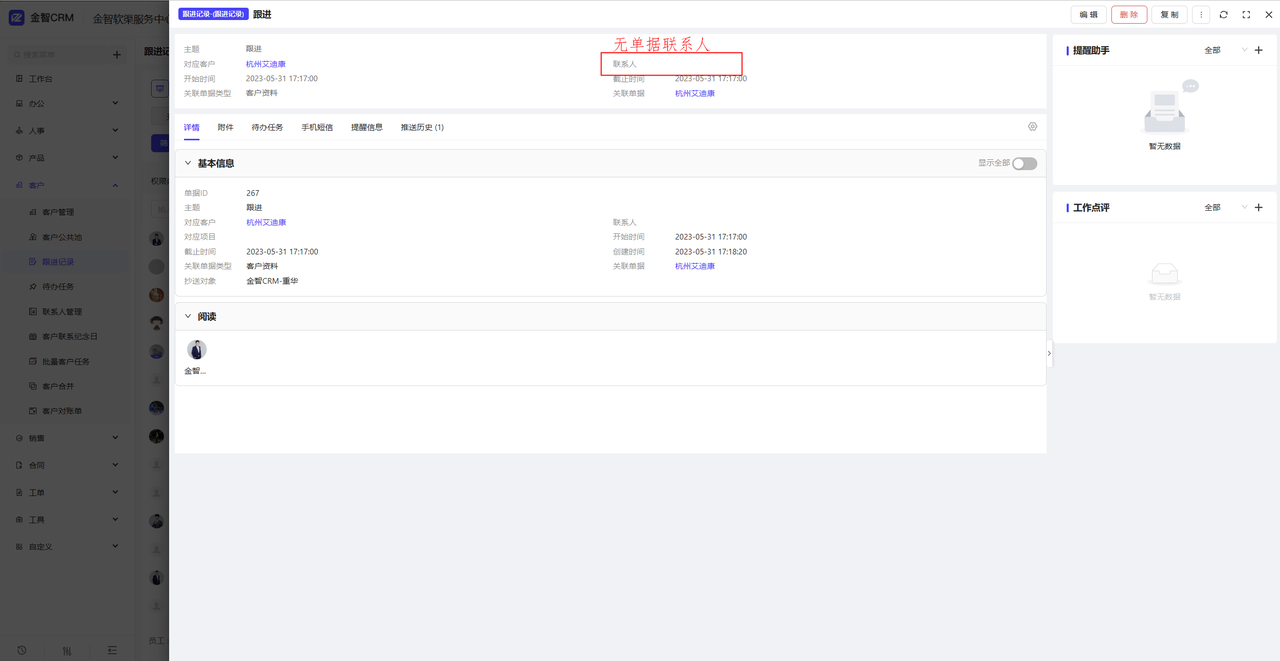1280x661 pixels.
Task: Open 杭州艾迪康 link next to 关联单据 in header
Action: pyautogui.click(x=694, y=94)
